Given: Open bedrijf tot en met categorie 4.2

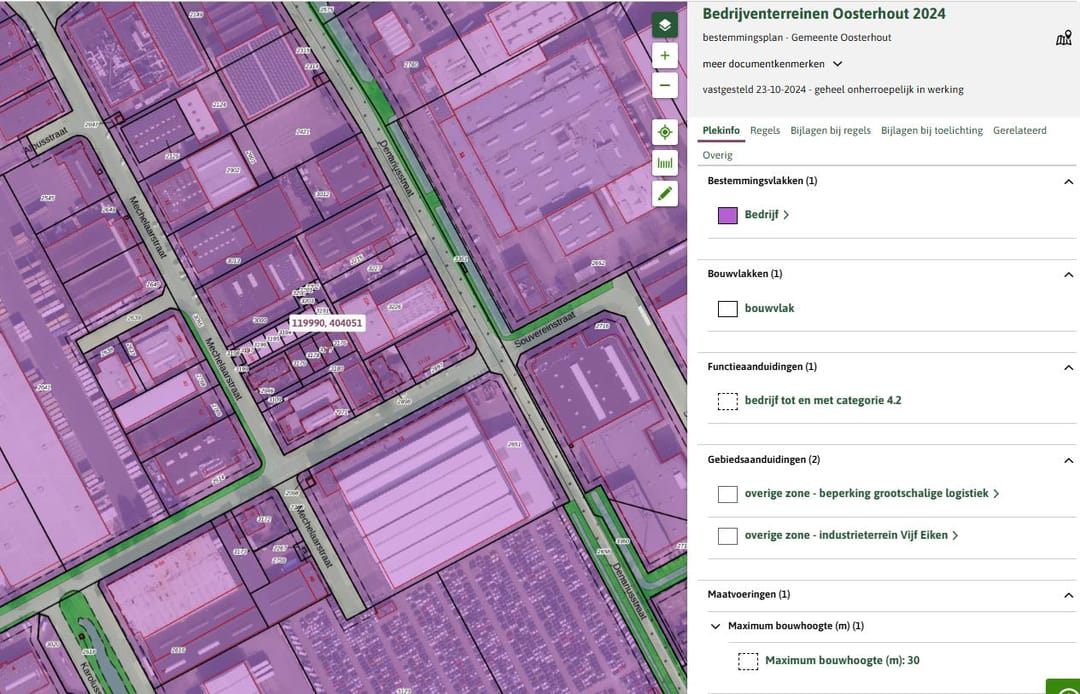Looking at the screenshot, I should click(x=822, y=401).
